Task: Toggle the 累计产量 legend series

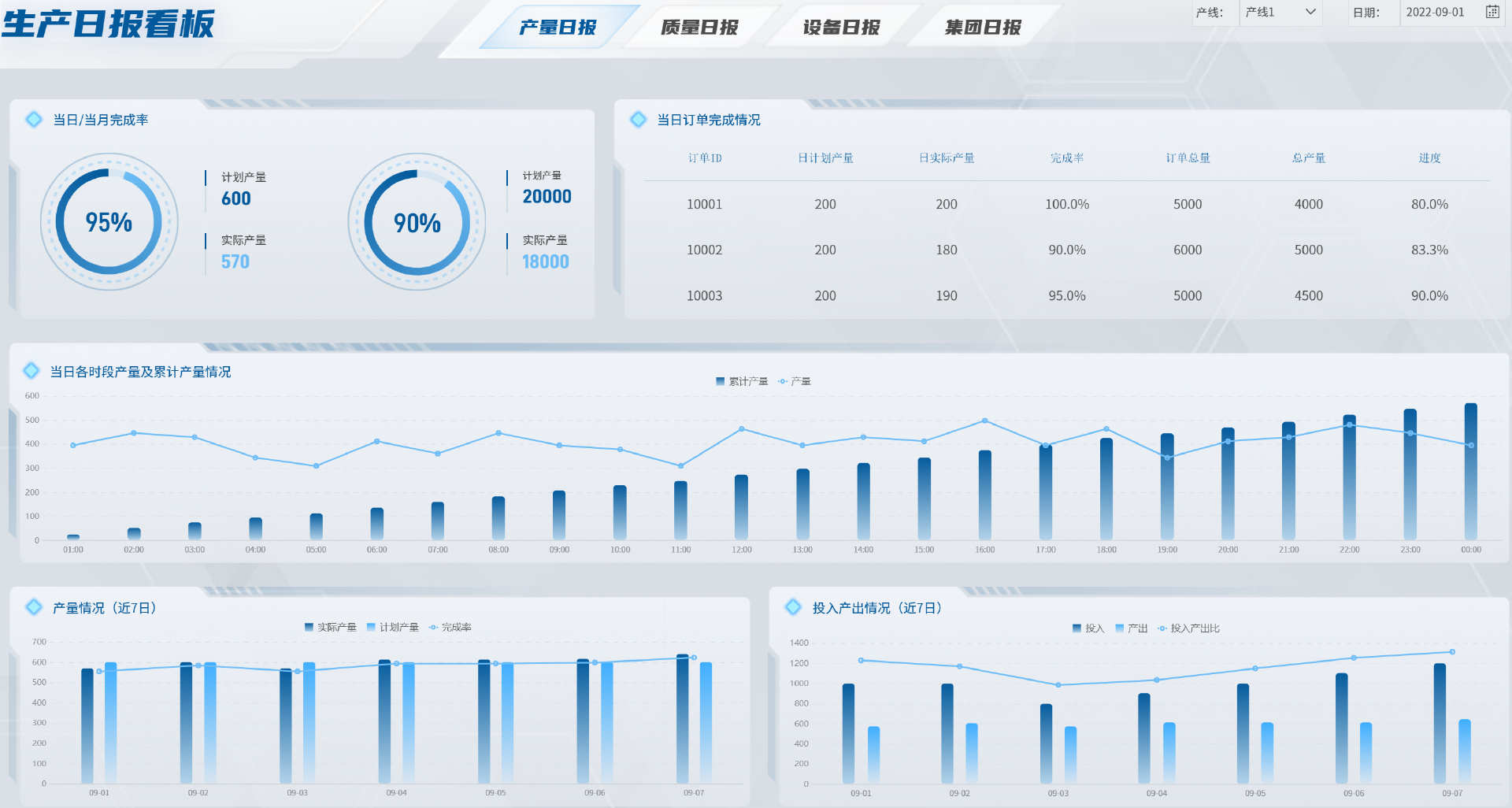Action: coord(741,381)
